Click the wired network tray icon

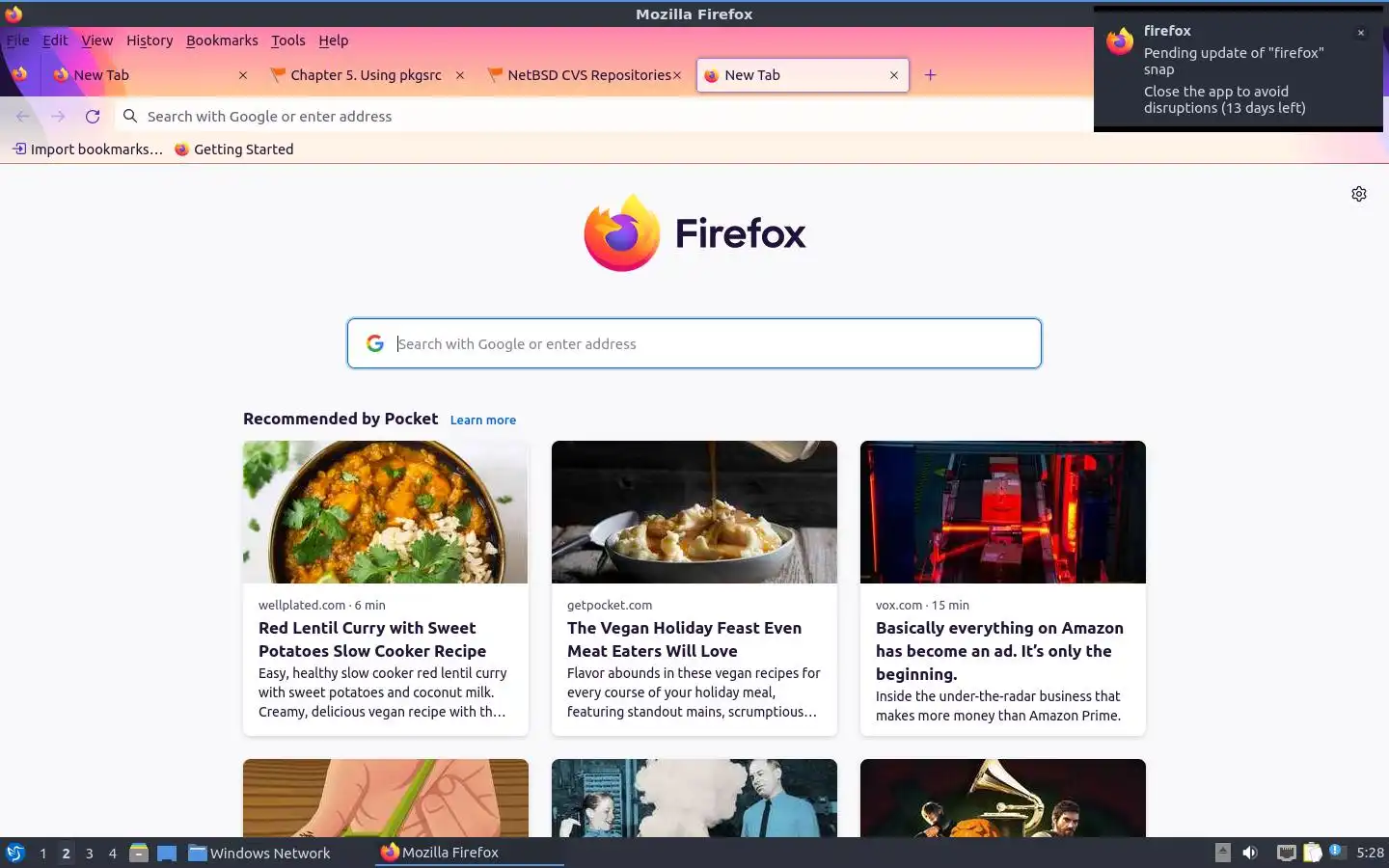pos(1286,853)
